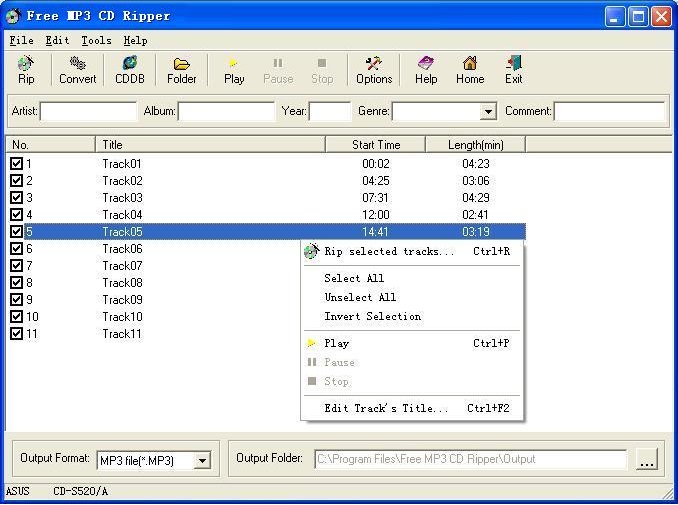Click the toolbar Pause button
Image resolution: width=678 pixels, height=505 pixels.
pos(278,69)
